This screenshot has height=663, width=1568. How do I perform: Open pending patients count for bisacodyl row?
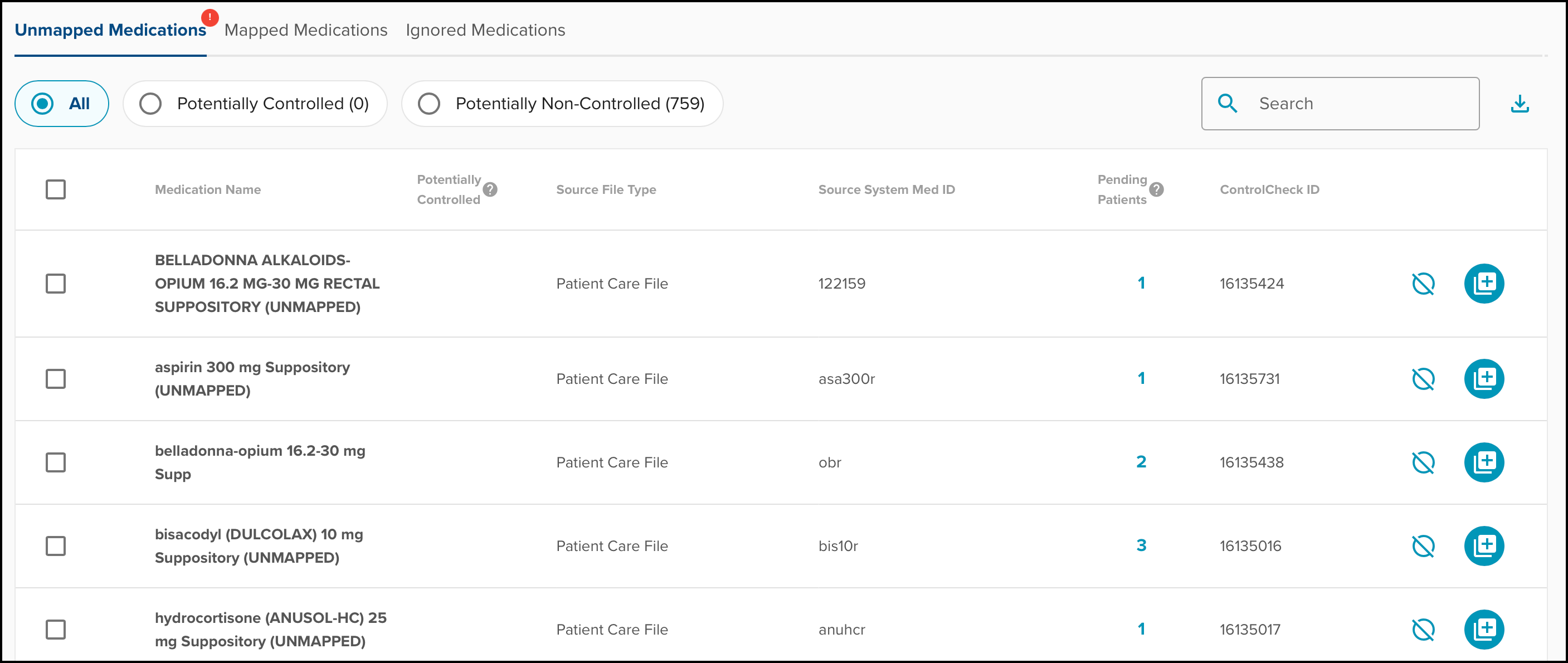pos(1141,545)
